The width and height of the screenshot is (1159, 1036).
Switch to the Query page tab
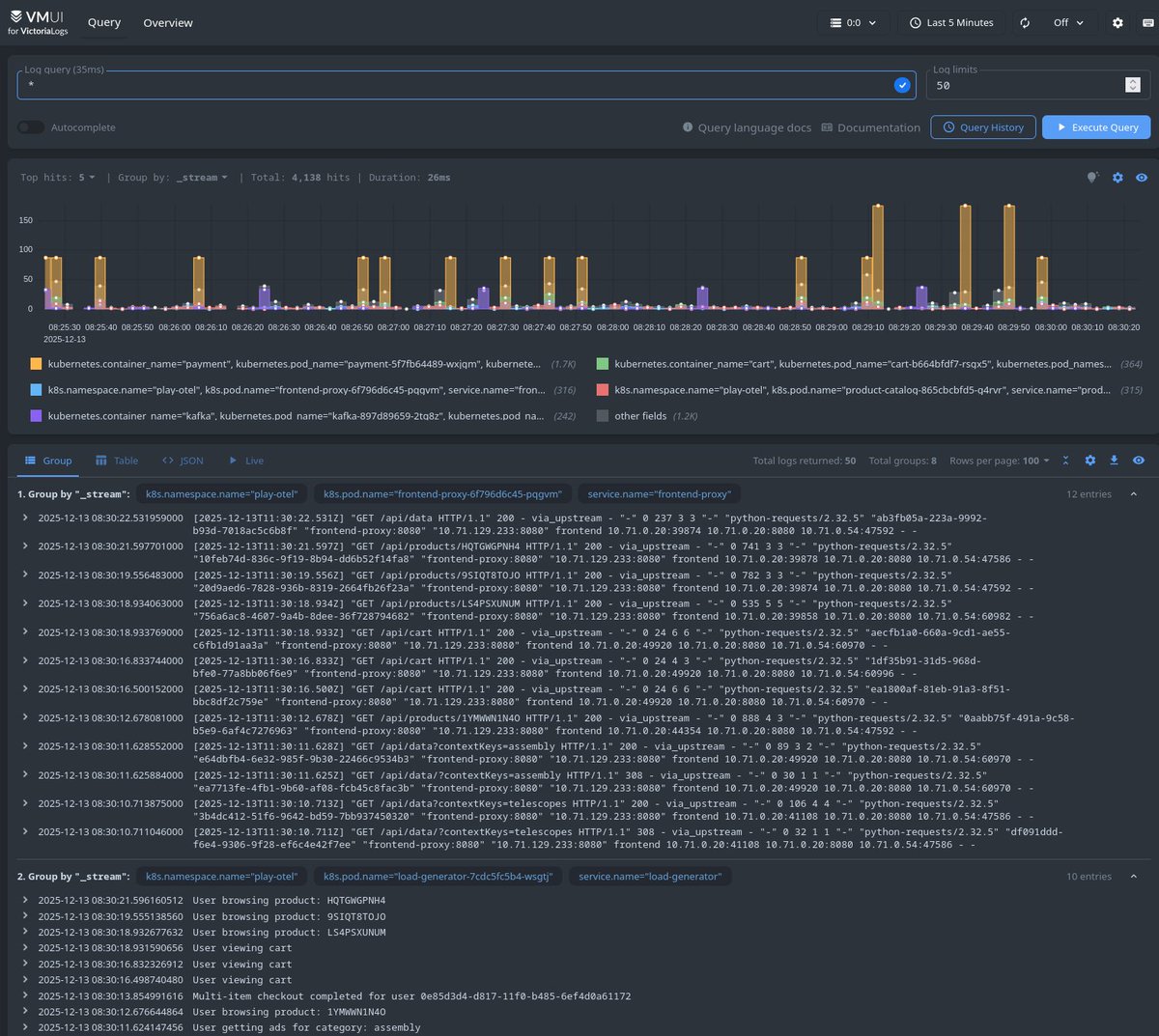[104, 23]
